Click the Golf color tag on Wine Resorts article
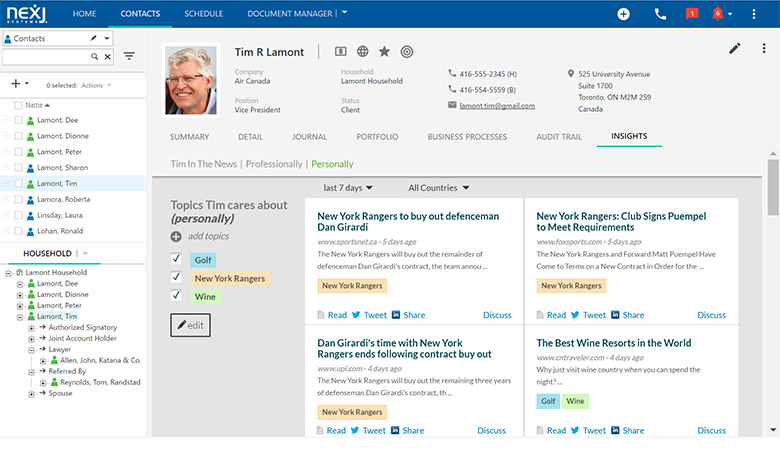This screenshot has width=780, height=450. point(548,401)
